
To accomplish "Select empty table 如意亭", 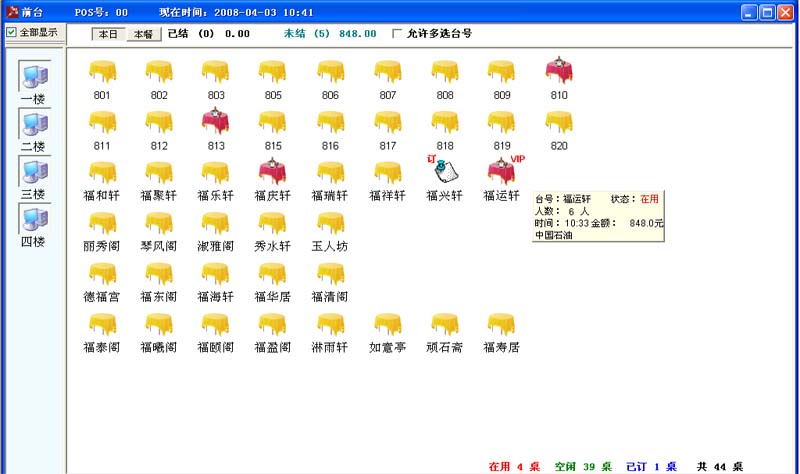I will click(387, 325).
